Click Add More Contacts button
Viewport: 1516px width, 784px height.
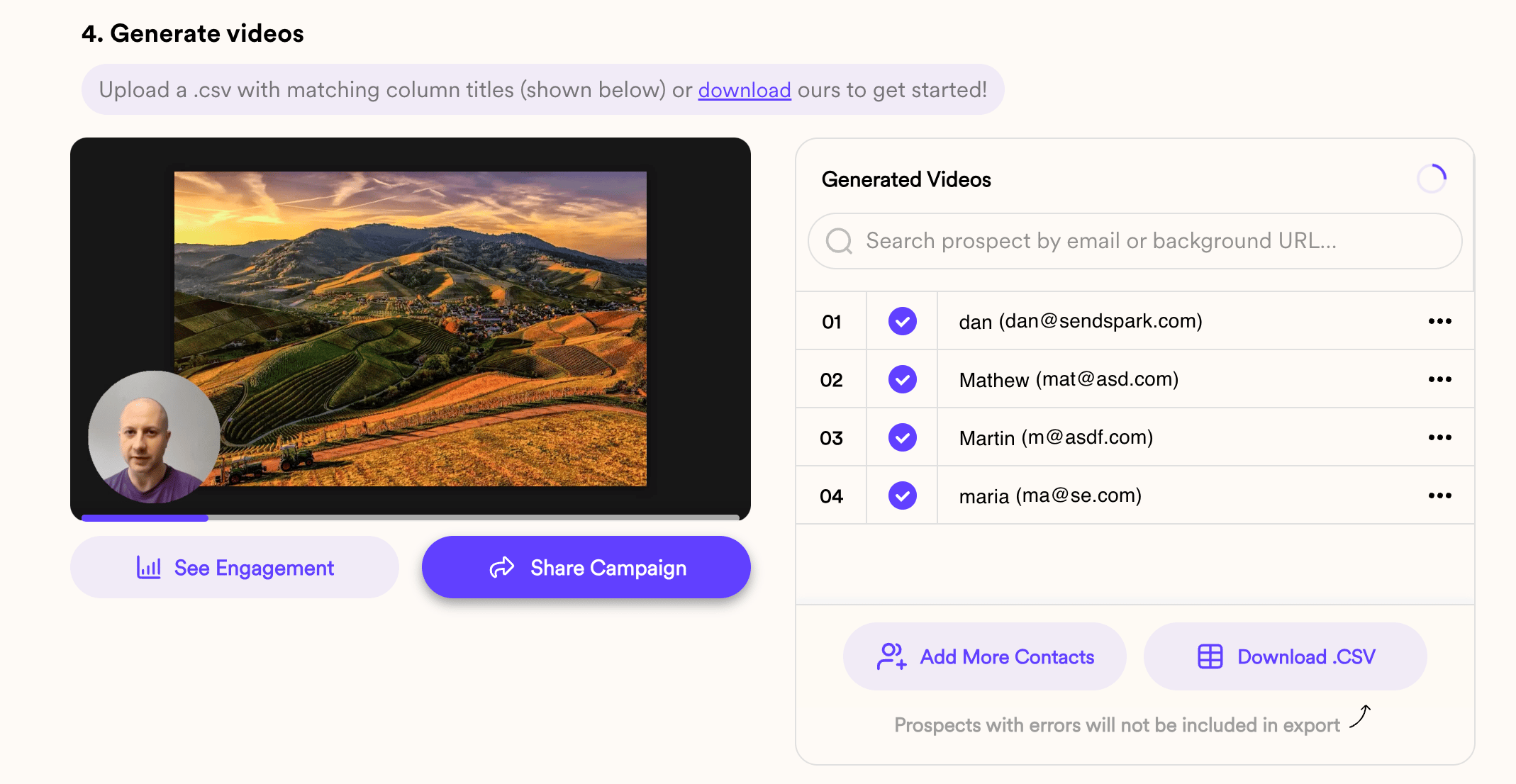pos(985,656)
